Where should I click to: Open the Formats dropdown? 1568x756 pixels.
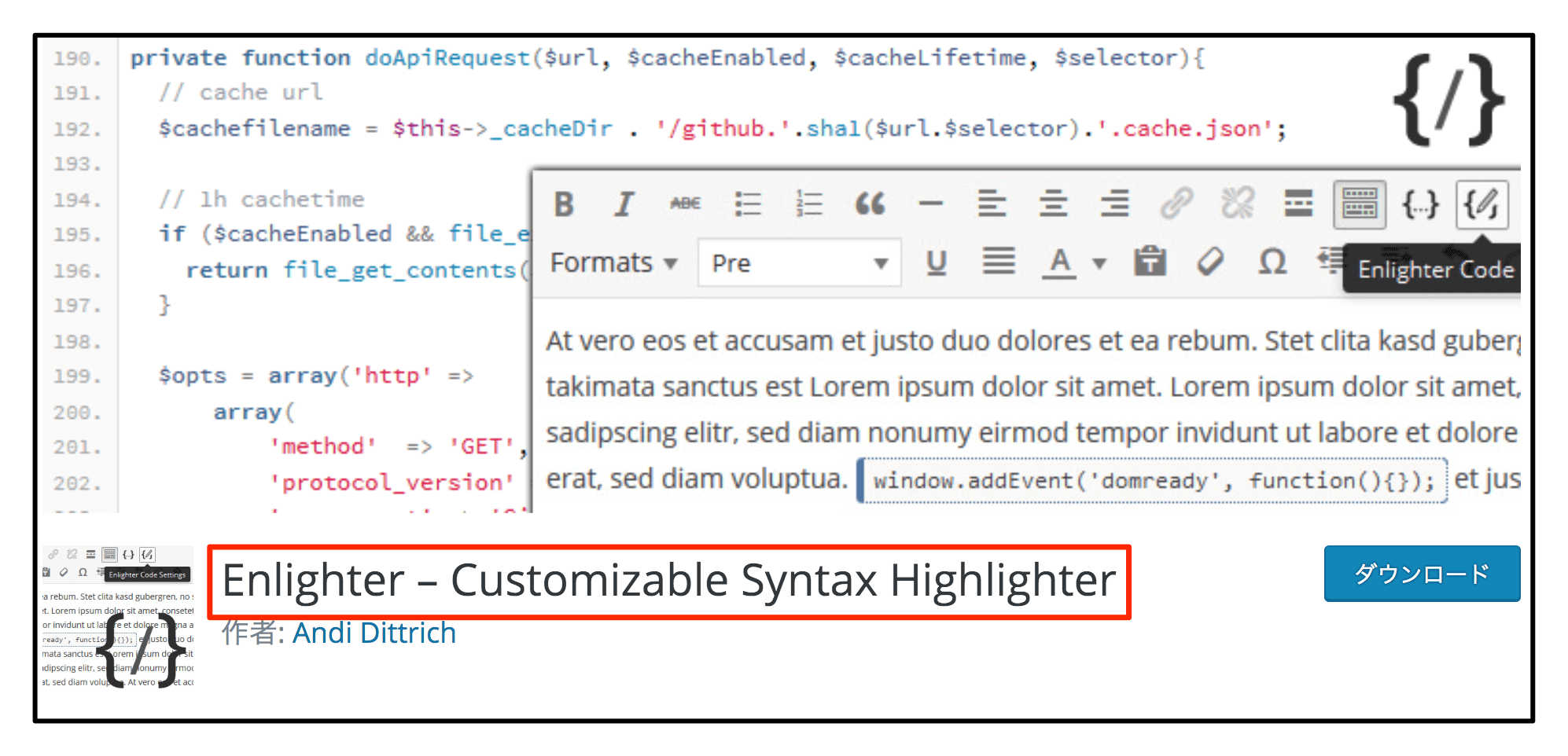(613, 262)
